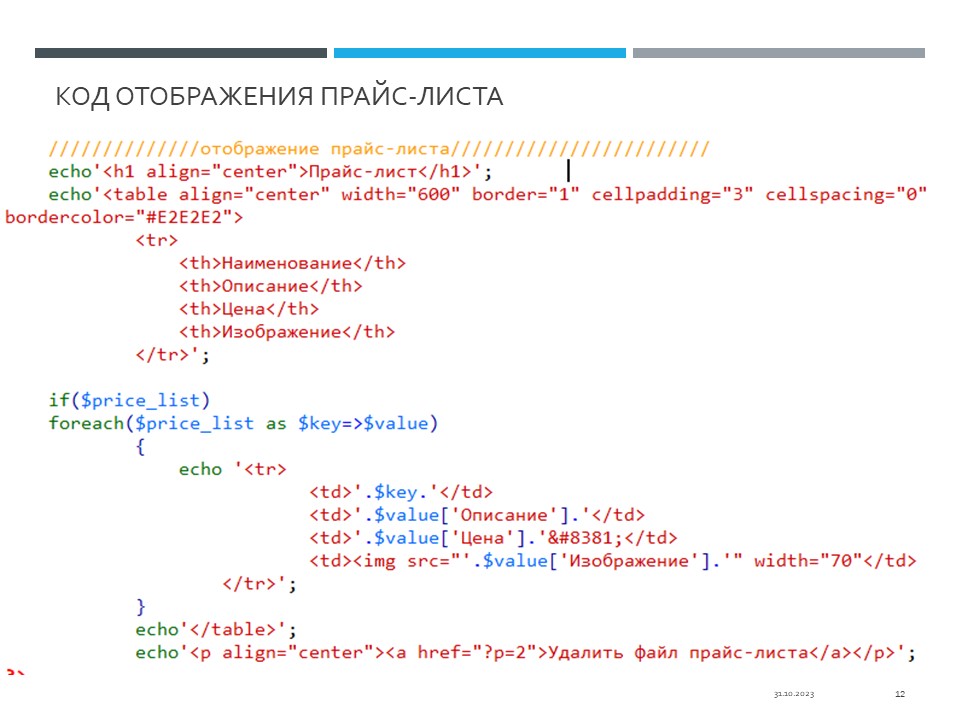The width and height of the screenshot is (960, 720).
Task: Click the "Цена" table header line
Action: (248, 309)
